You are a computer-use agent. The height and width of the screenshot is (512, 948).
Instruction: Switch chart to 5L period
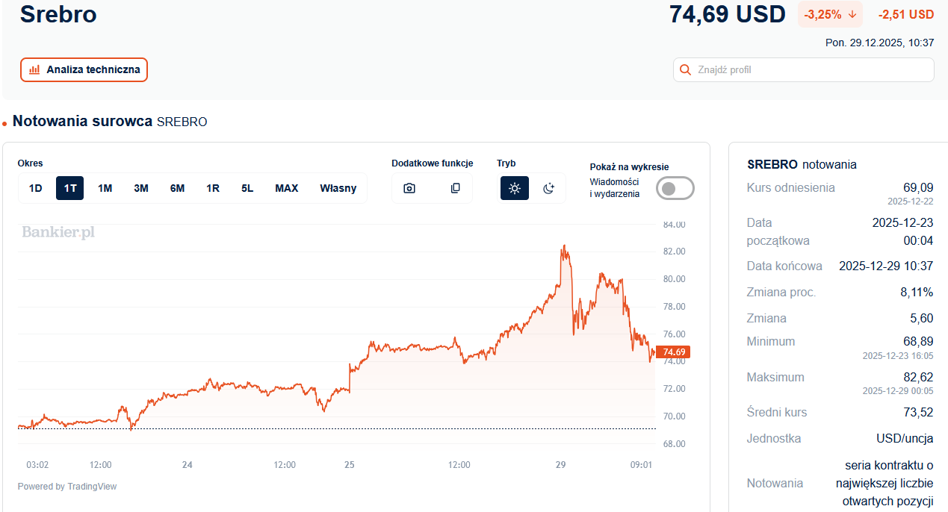click(247, 188)
